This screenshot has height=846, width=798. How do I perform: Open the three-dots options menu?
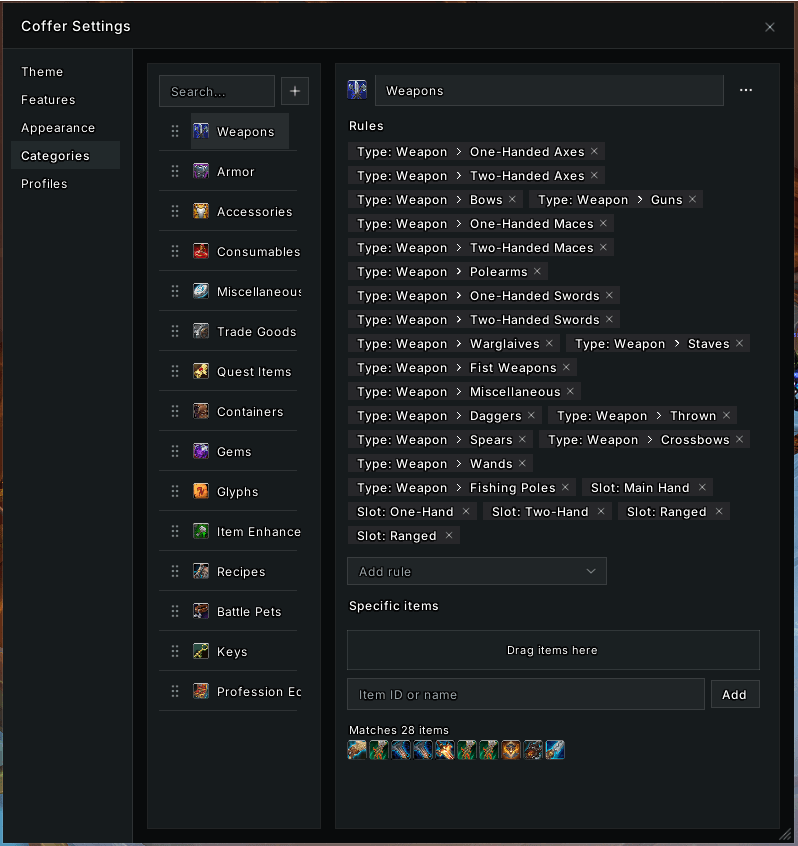coord(746,90)
